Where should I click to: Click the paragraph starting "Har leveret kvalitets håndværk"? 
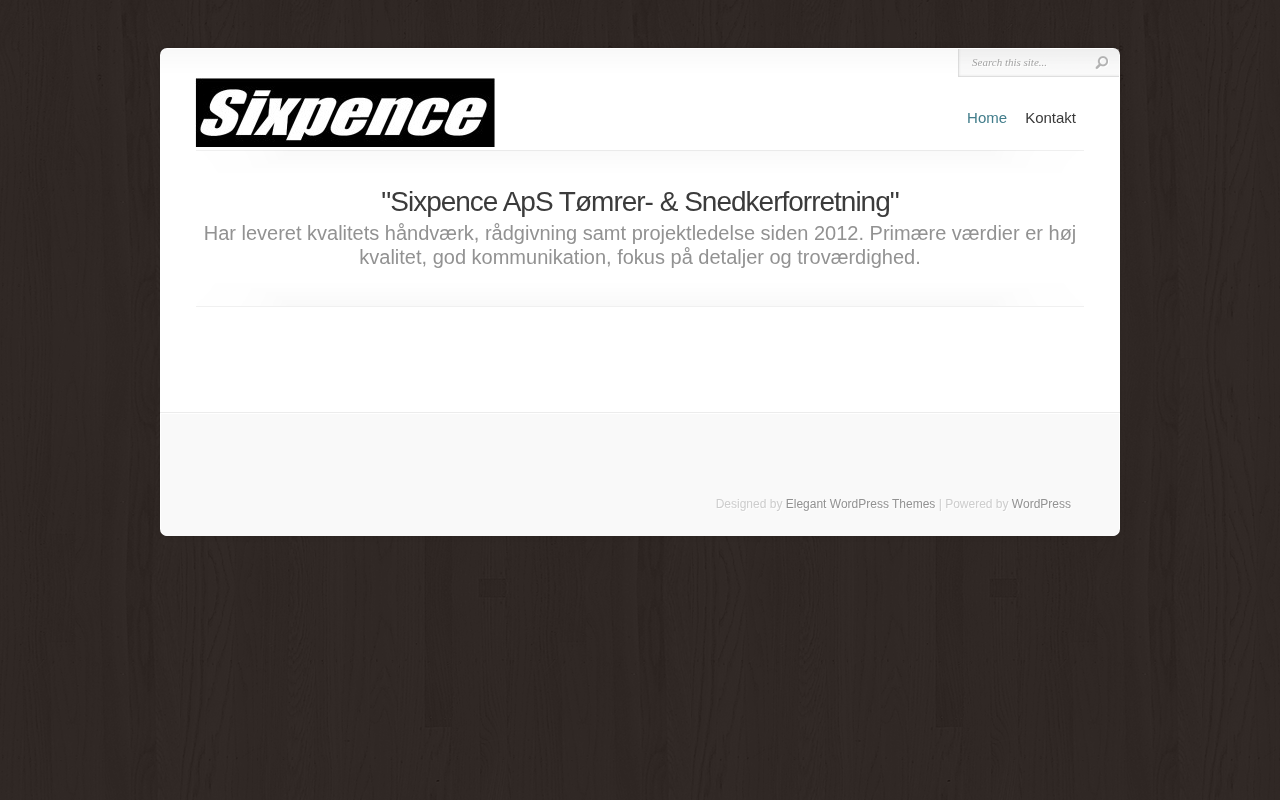(640, 245)
